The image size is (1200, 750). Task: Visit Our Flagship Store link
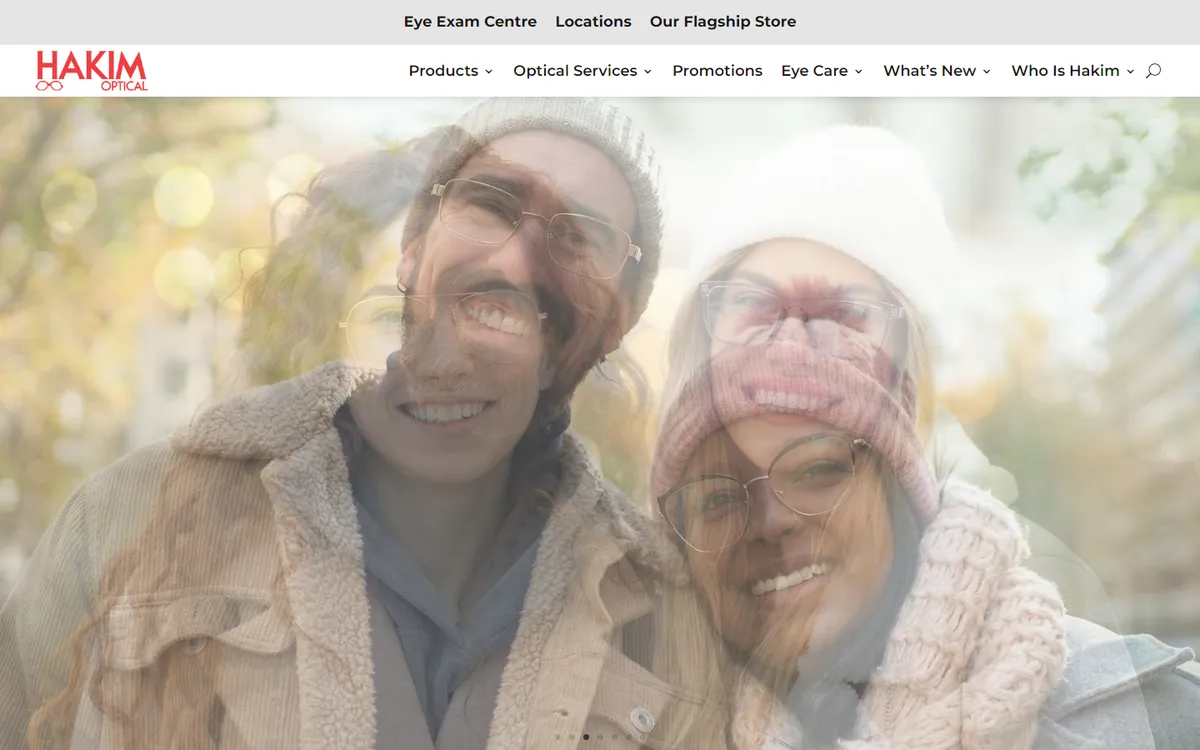723,21
